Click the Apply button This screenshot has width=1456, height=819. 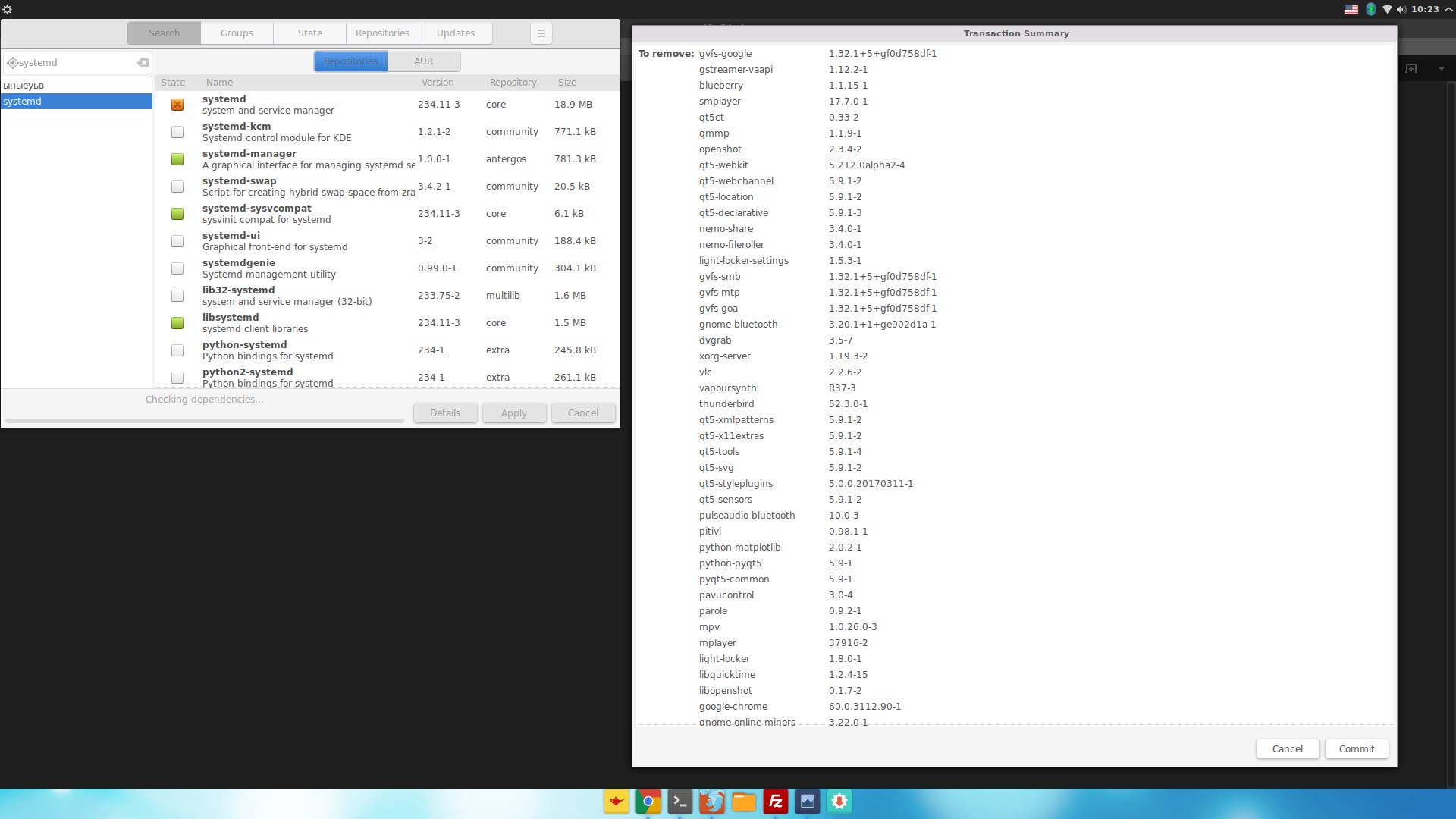[514, 413]
